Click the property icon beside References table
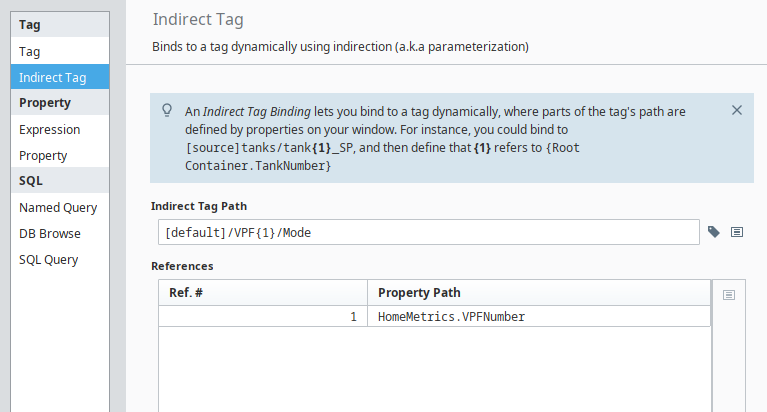The image size is (767, 412). point(729,295)
